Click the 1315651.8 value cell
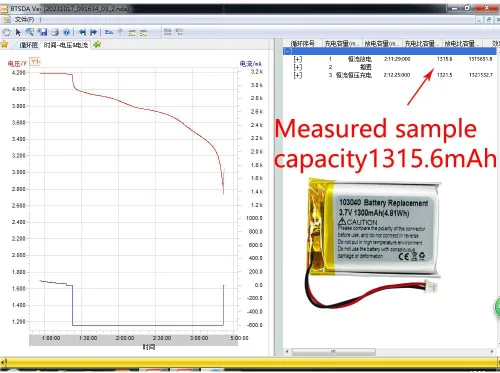Viewport: 500px width, 373px height. click(x=480, y=59)
